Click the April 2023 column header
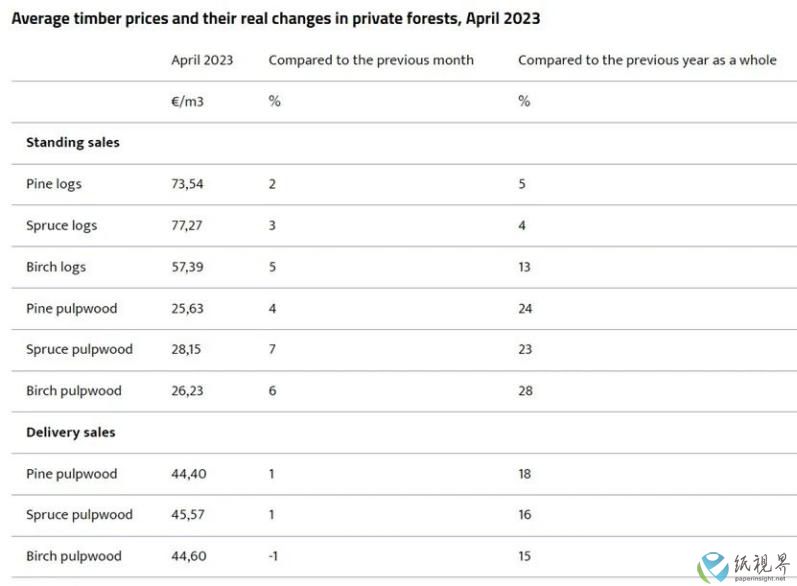Viewport: 797px width, 586px height. click(x=202, y=60)
